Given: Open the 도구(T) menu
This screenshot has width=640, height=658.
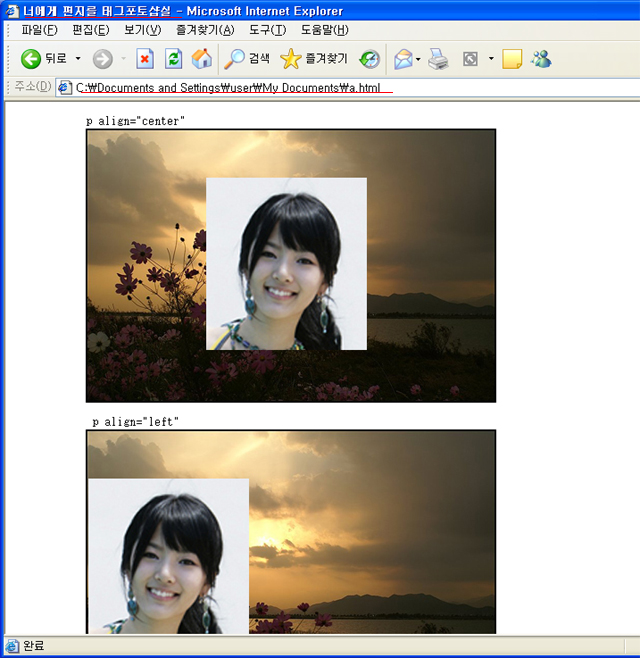Looking at the screenshot, I should (268, 30).
